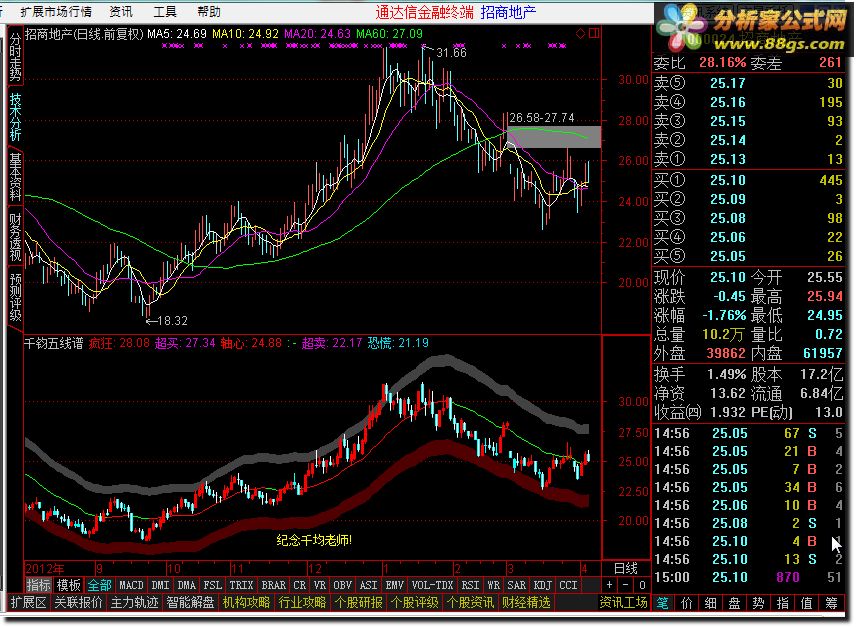Image resolution: width=856 pixels, height=627 pixels.
Task: Switch indicator to TRIX
Action: [x=241, y=585]
